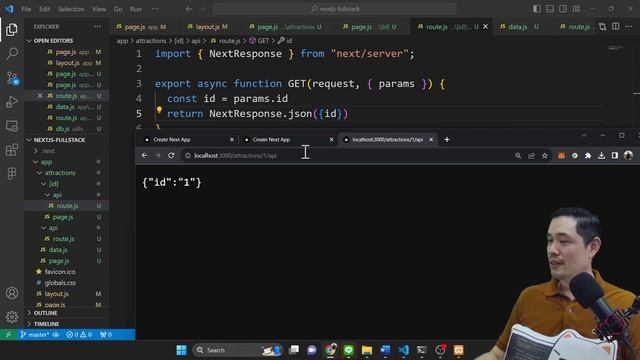Open the File menu
Viewport: 640px width, 360px height.
pyautogui.click(x=26, y=9)
